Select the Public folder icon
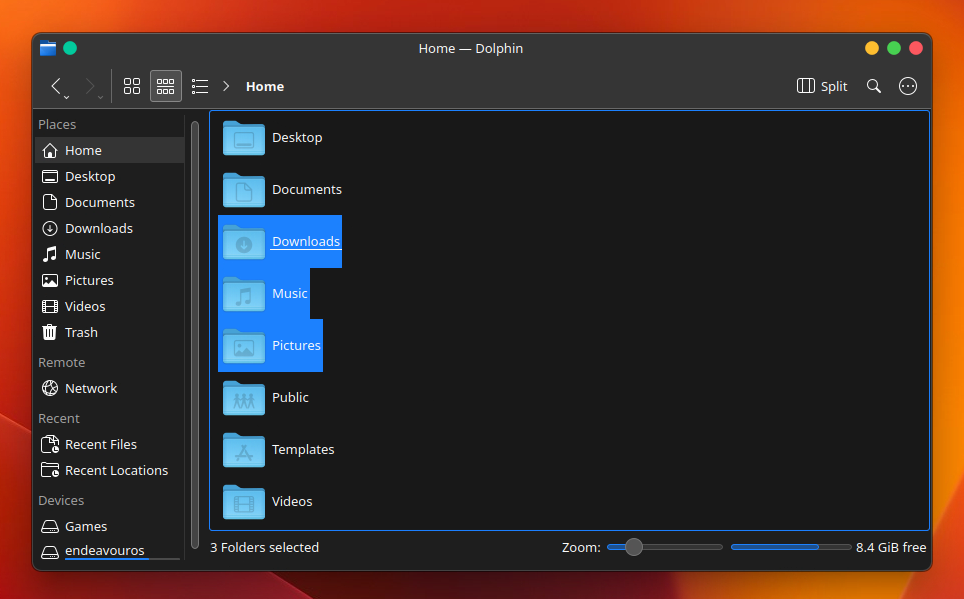This screenshot has width=964, height=599. [x=243, y=398]
